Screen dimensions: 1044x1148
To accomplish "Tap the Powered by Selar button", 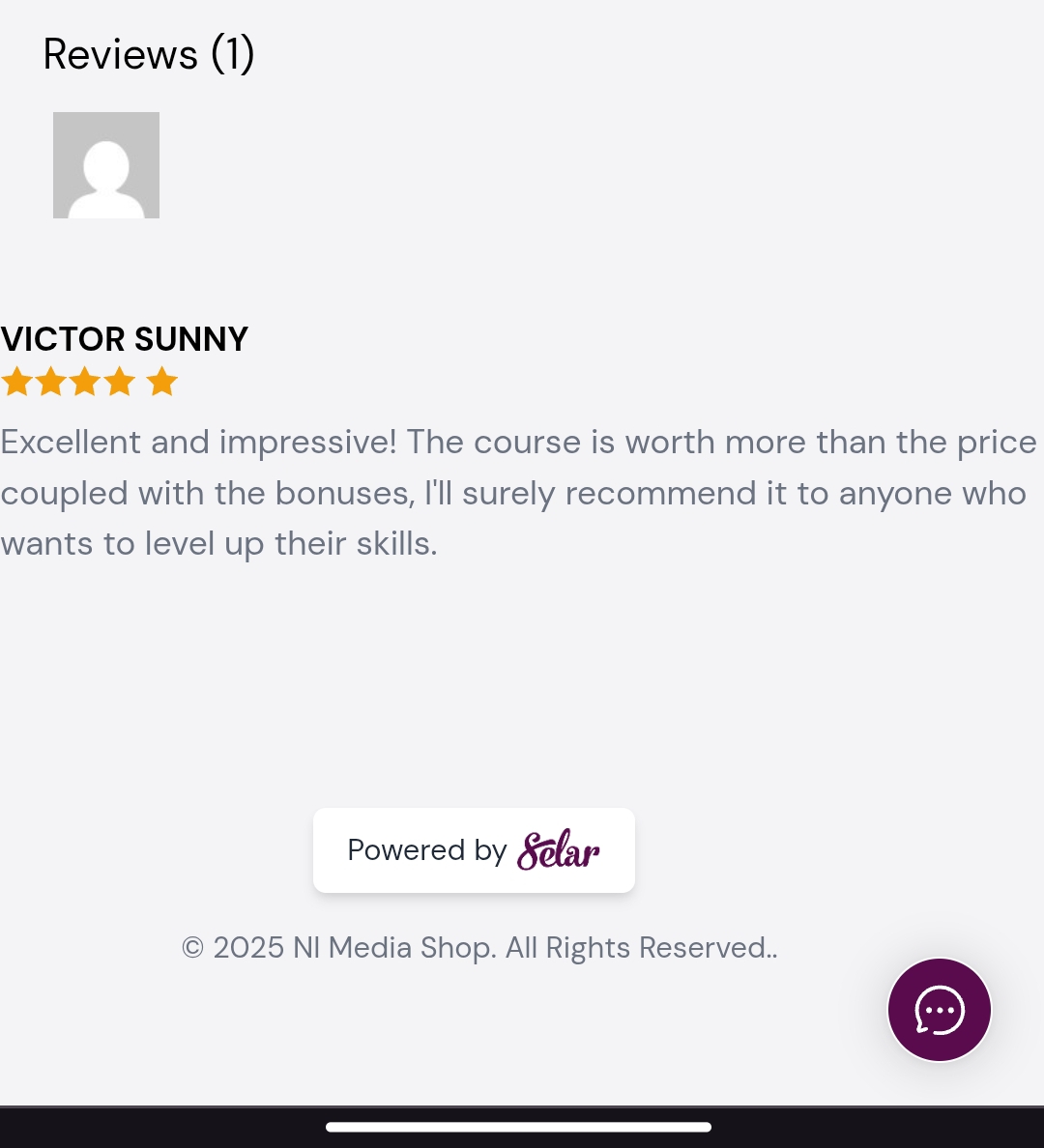I will tap(474, 850).
